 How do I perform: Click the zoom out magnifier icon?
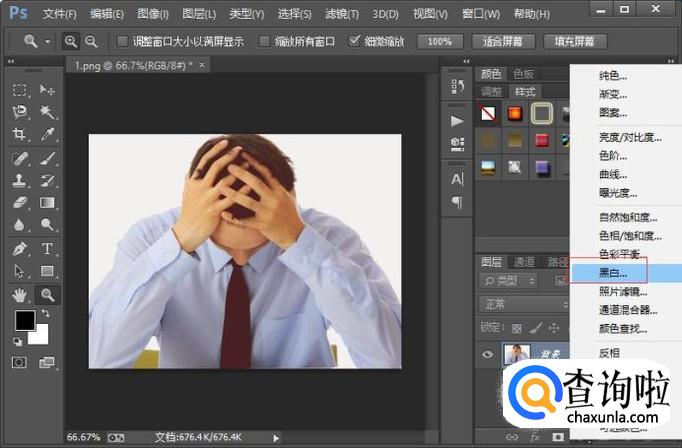(x=92, y=42)
